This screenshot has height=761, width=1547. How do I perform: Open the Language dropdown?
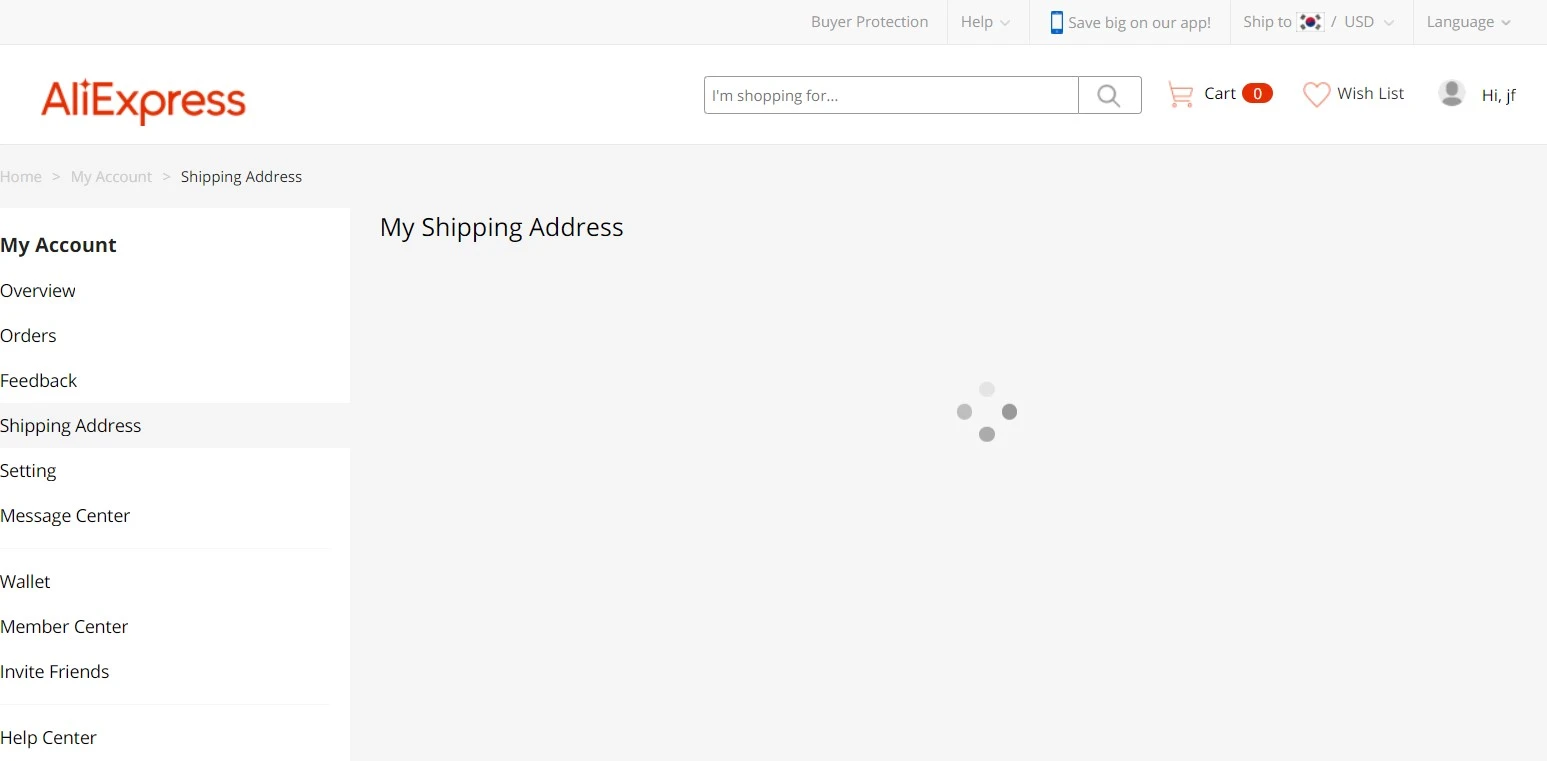click(1468, 22)
